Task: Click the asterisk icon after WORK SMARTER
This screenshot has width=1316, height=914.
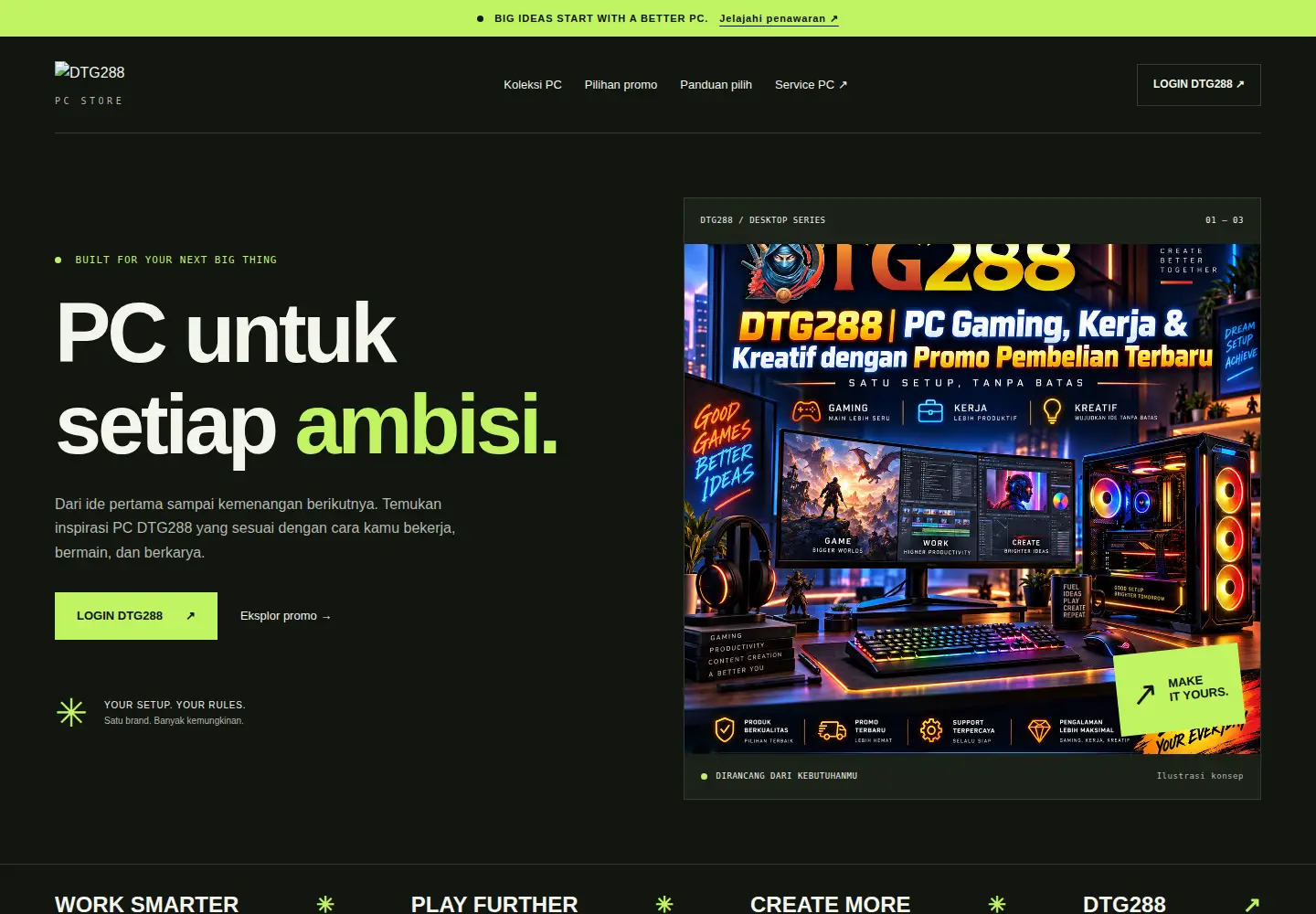Action: click(325, 904)
